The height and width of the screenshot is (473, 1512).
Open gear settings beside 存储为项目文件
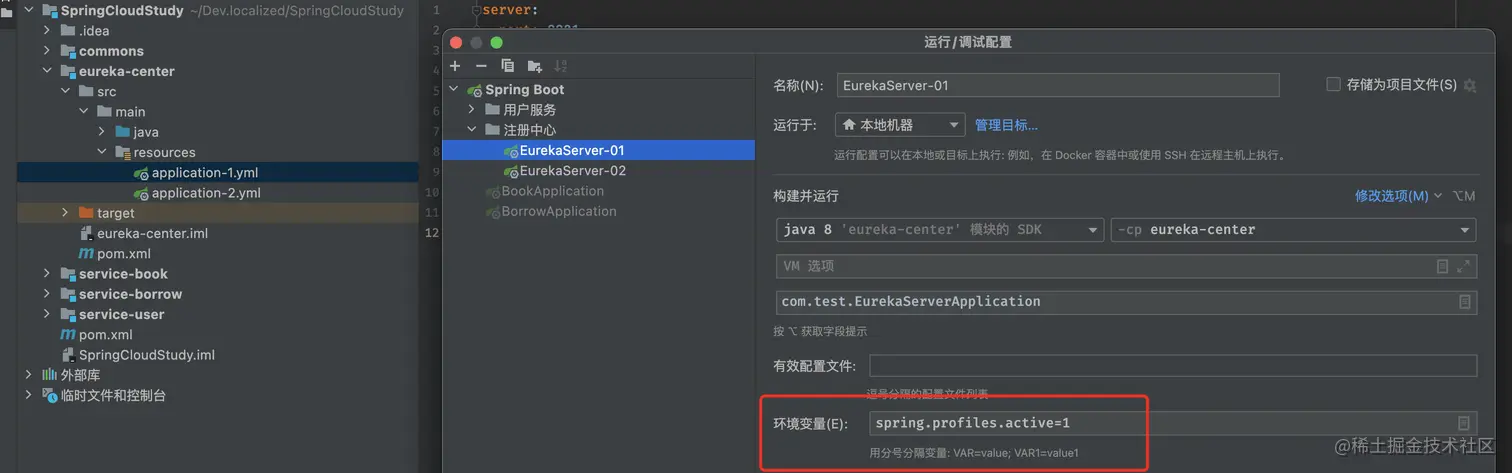pos(1469,85)
